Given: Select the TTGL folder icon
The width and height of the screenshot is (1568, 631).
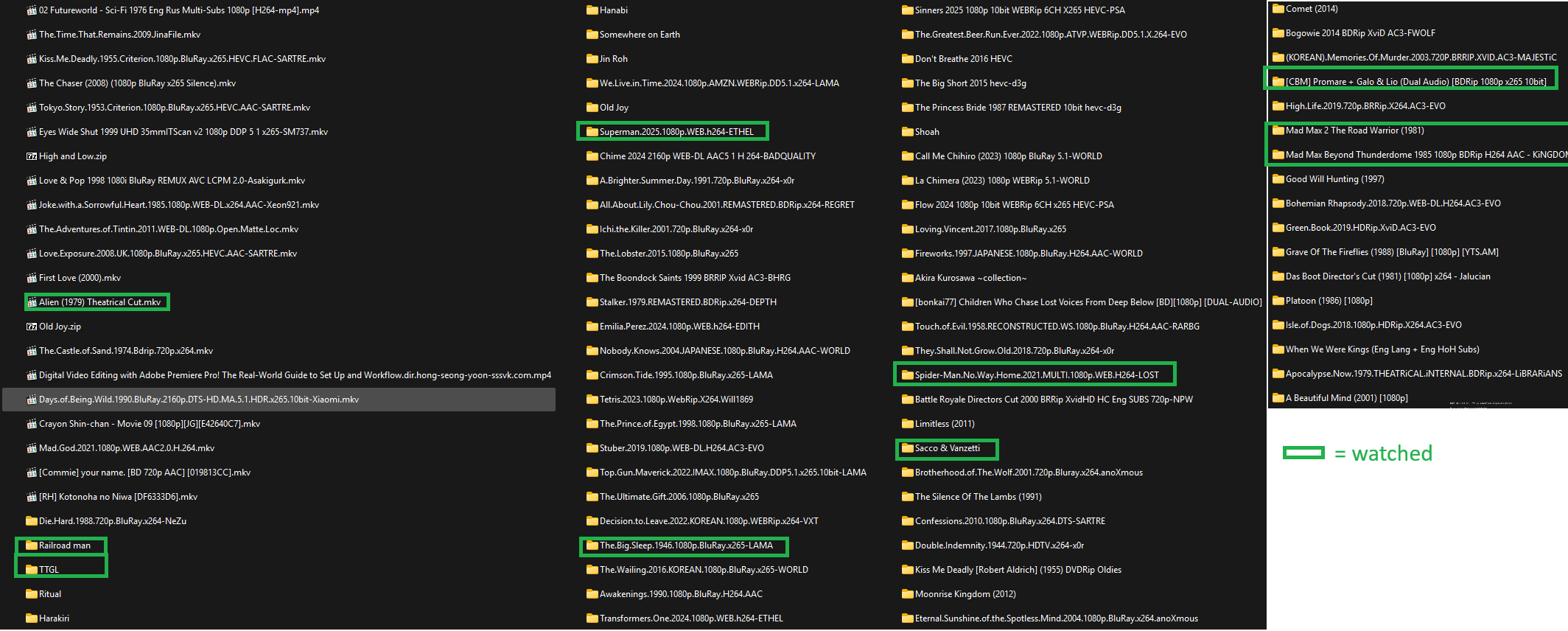Looking at the screenshot, I should point(32,570).
